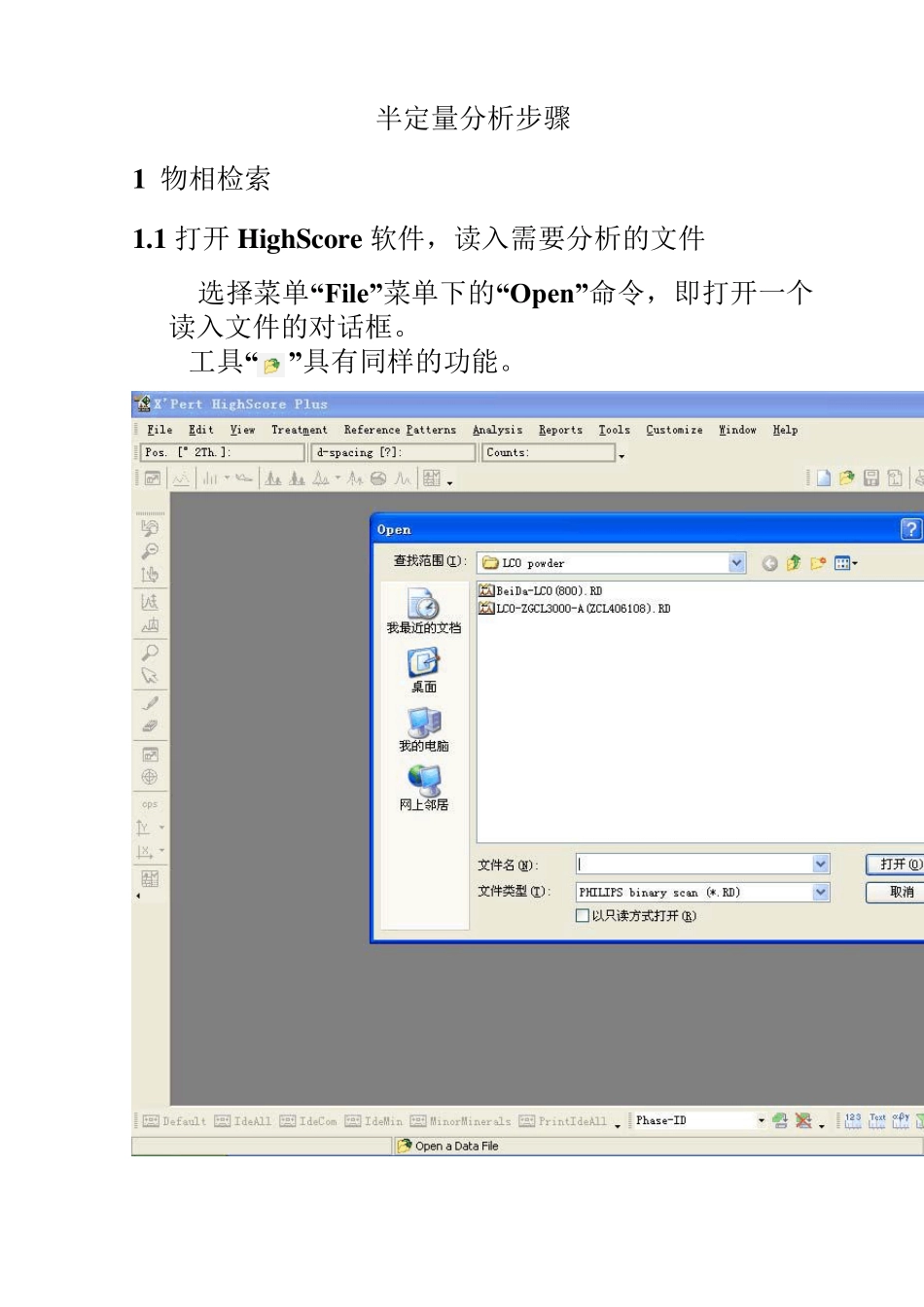Select the zoom out magnifier tool in sidebar
The height and width of the screenshot is (1307, 924).
pos(150,550)
